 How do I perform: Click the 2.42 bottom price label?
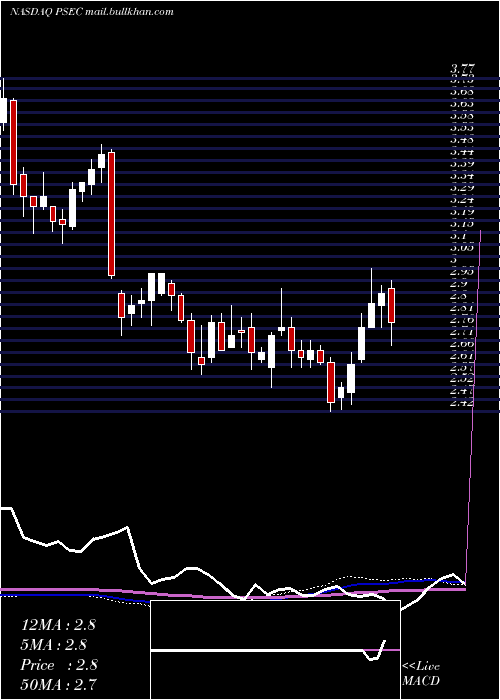tap(462, 403)
